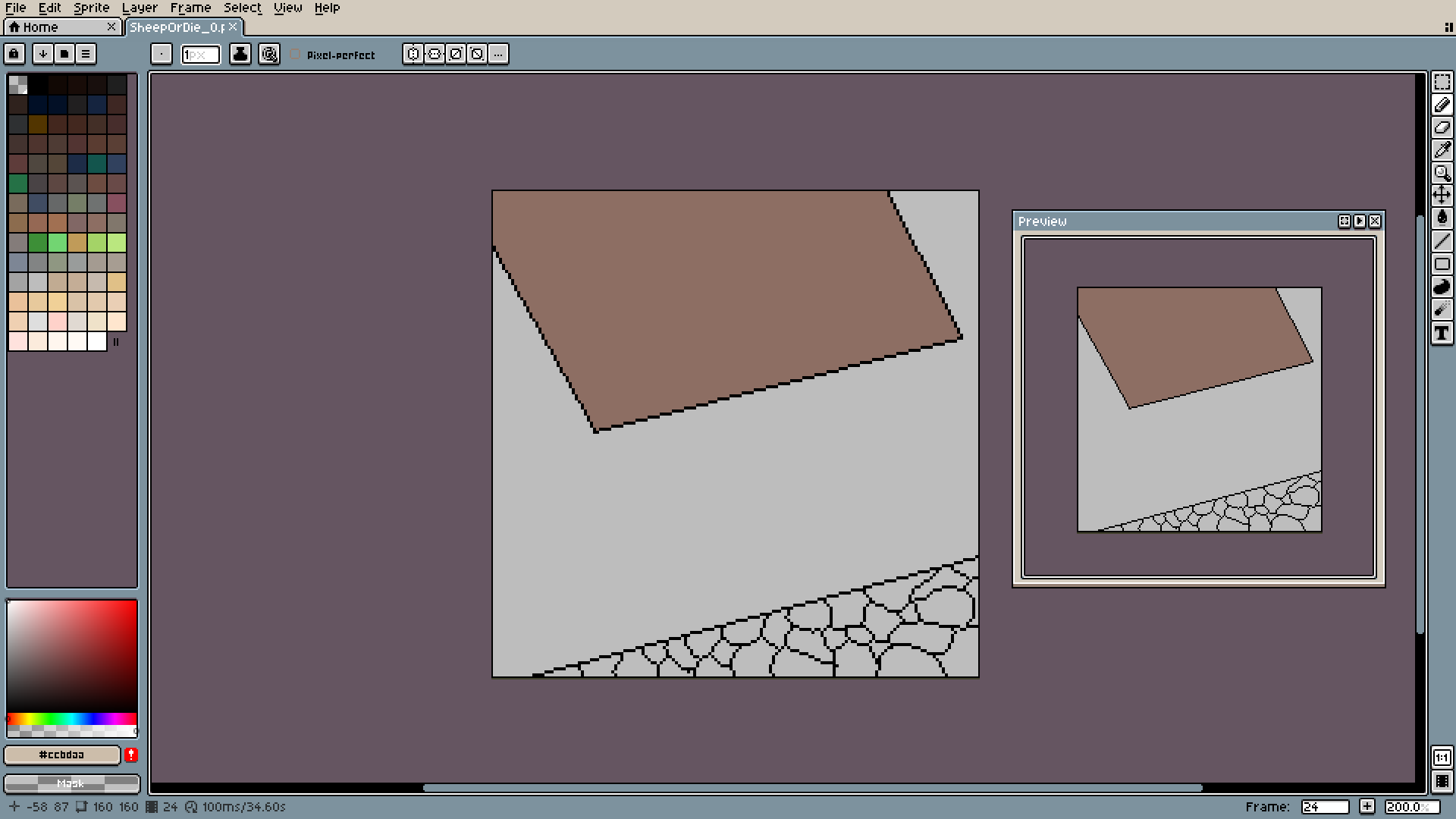Select the Line tool
This screenshot has width=1456, height=819.
point(1442,242)
